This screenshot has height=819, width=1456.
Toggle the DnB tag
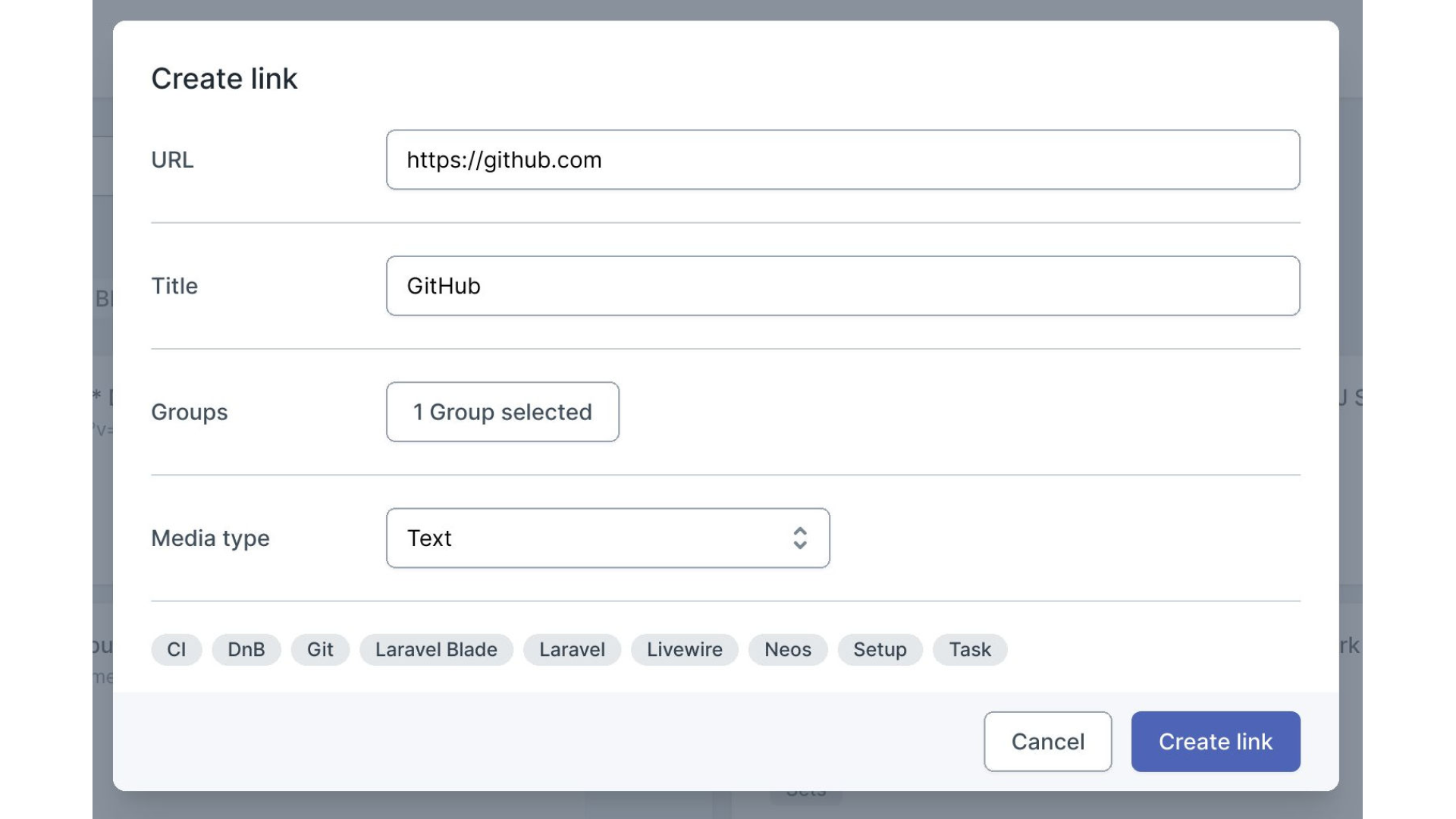[246, 650]
